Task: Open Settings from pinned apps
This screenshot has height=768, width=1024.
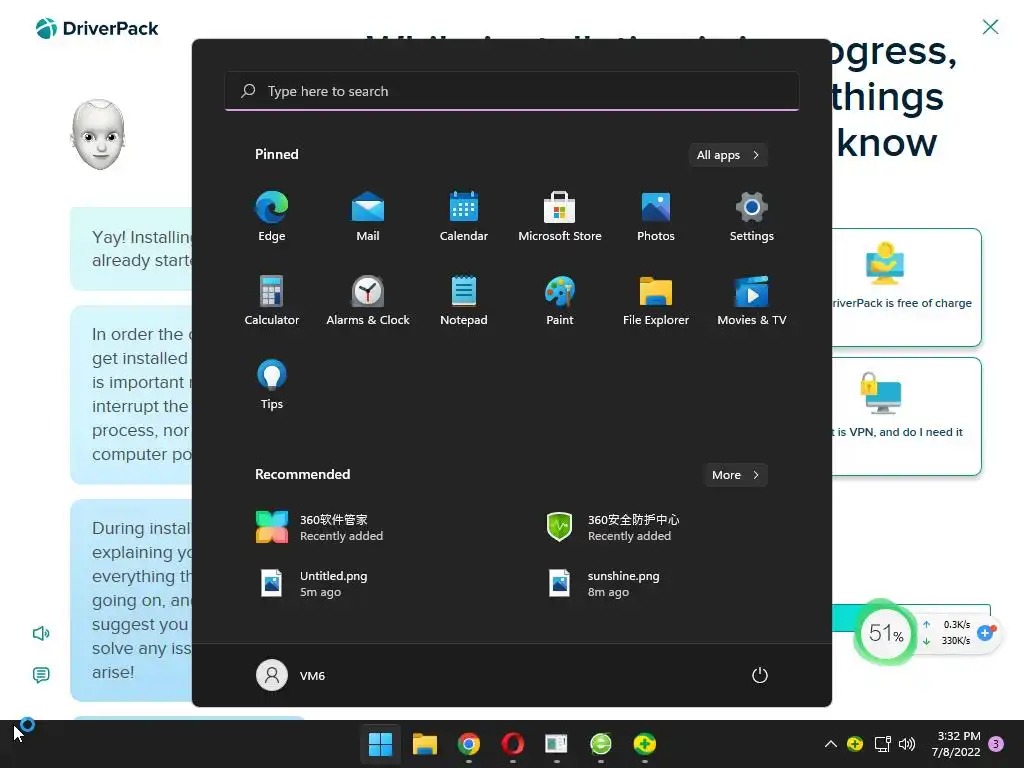Action: coord(752,216)
